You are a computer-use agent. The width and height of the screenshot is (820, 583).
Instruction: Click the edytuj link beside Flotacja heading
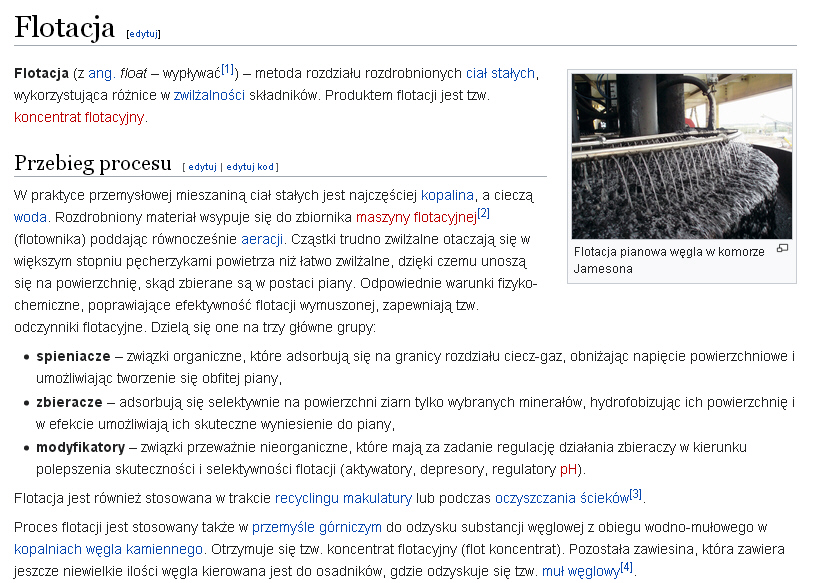(x=143, y=34)
